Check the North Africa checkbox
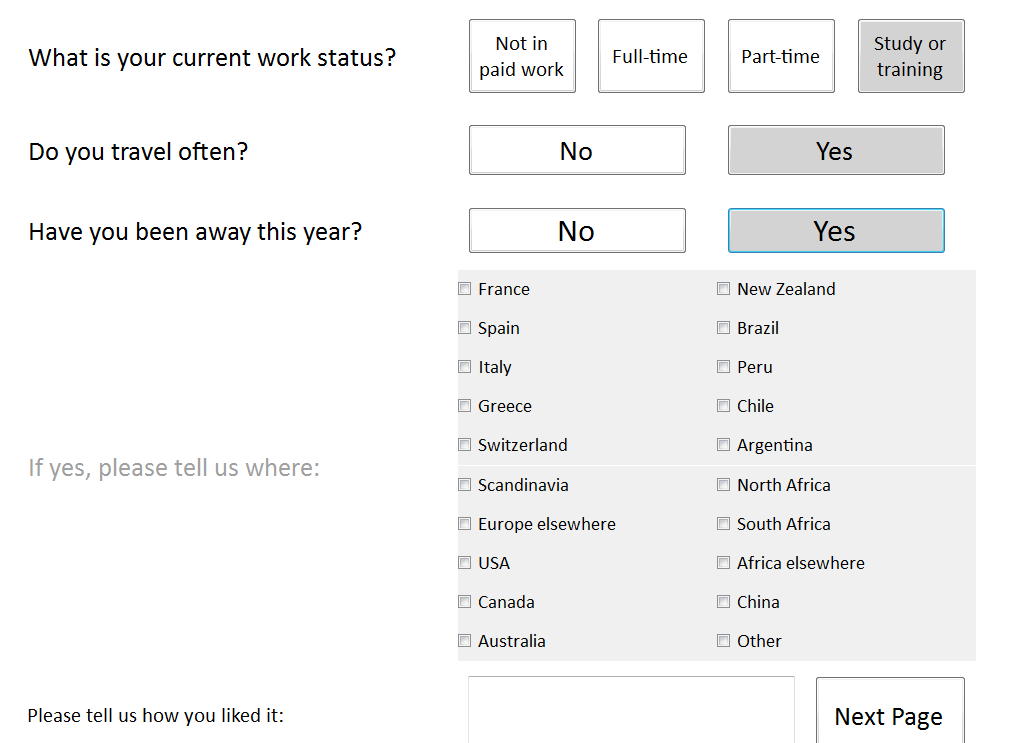1009x743 pixels. [x=724, y=485]
